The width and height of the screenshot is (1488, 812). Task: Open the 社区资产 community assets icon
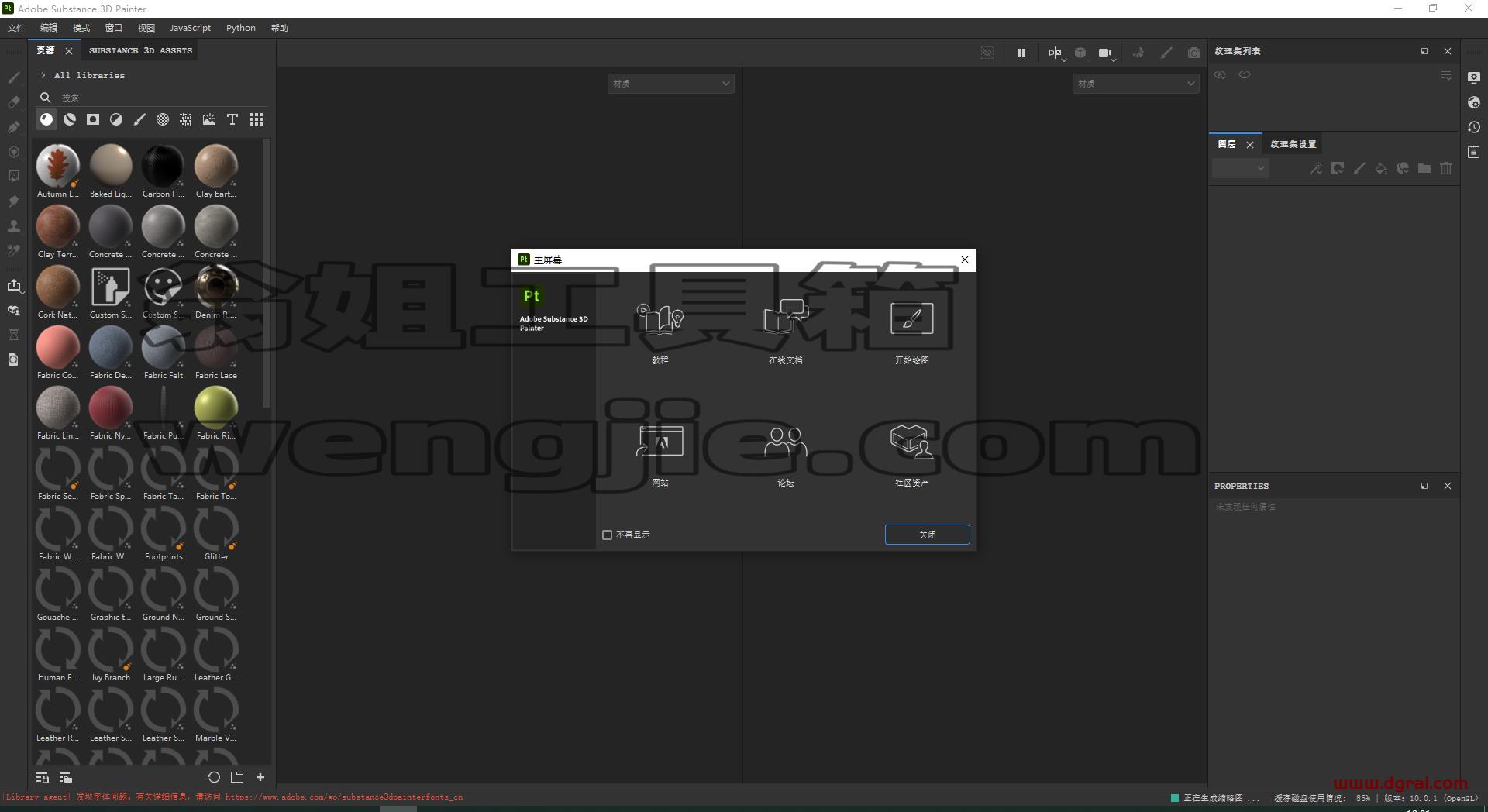pyautogui.click(x=911, y=441)
